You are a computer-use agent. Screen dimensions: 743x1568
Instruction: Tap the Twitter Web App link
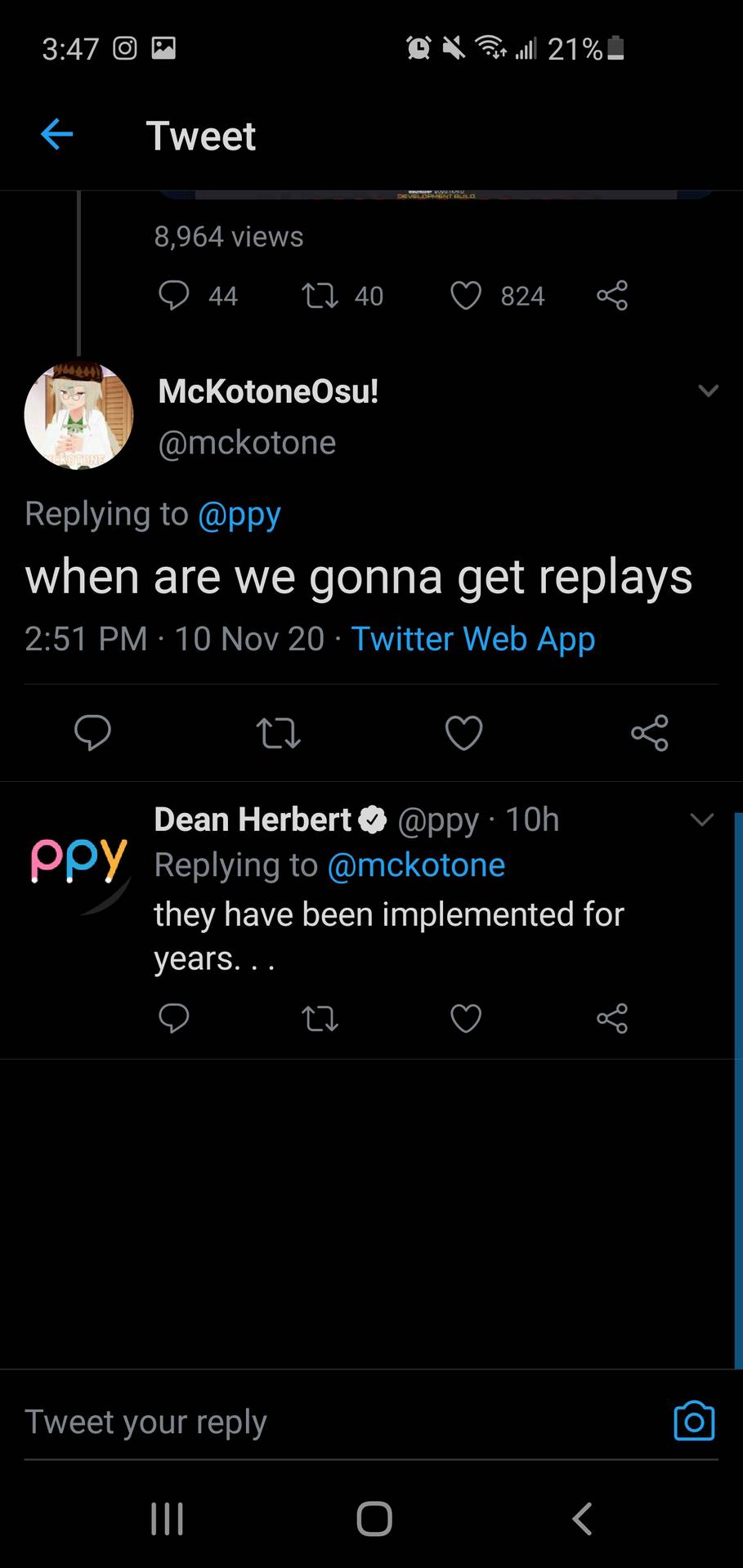472,639
